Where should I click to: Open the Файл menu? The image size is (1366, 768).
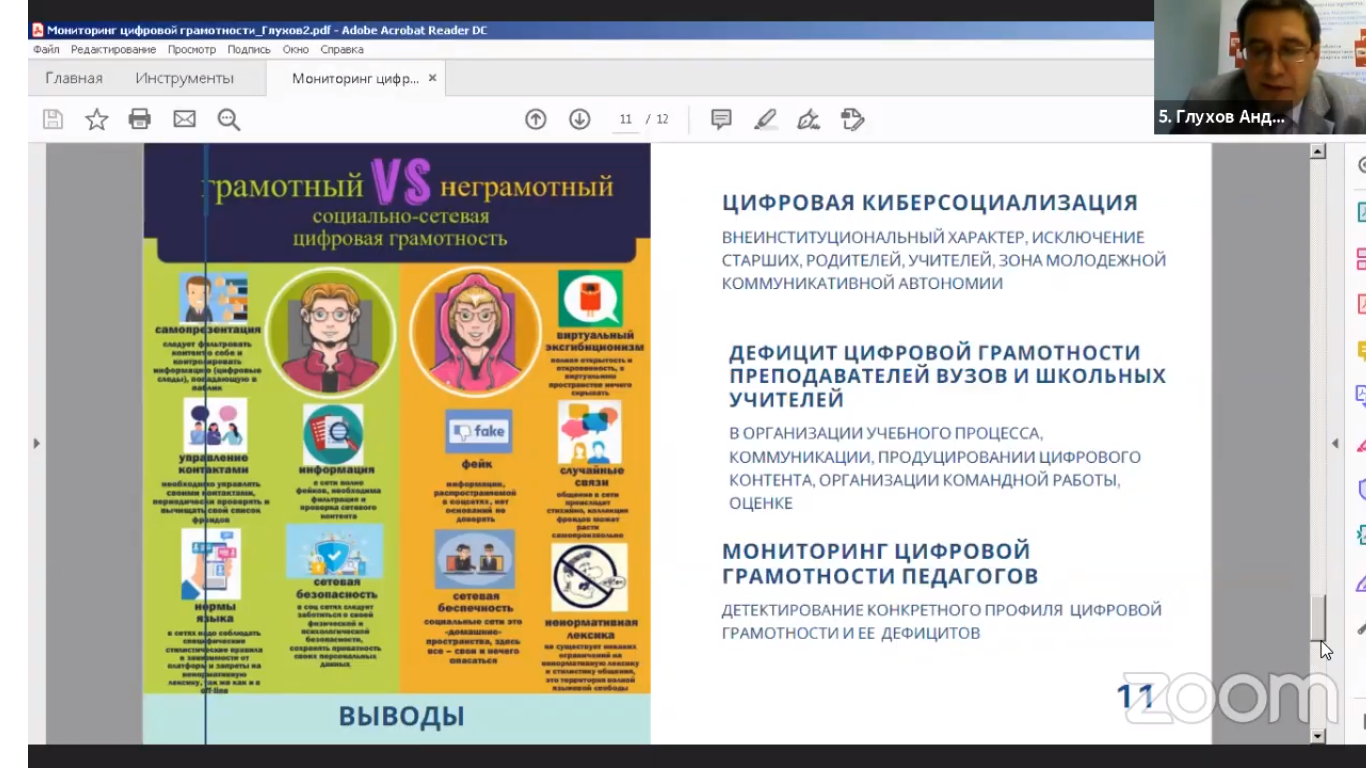coord(46,49)
